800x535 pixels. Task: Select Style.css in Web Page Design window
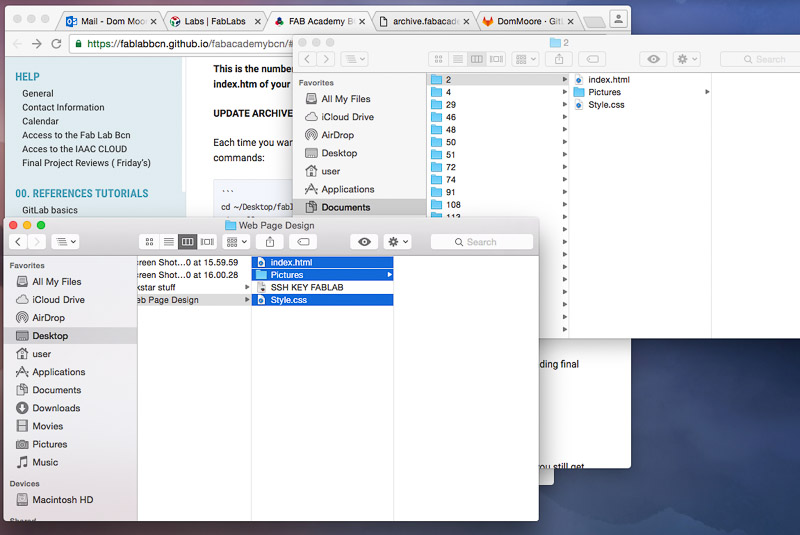click(x=322, y=300)
